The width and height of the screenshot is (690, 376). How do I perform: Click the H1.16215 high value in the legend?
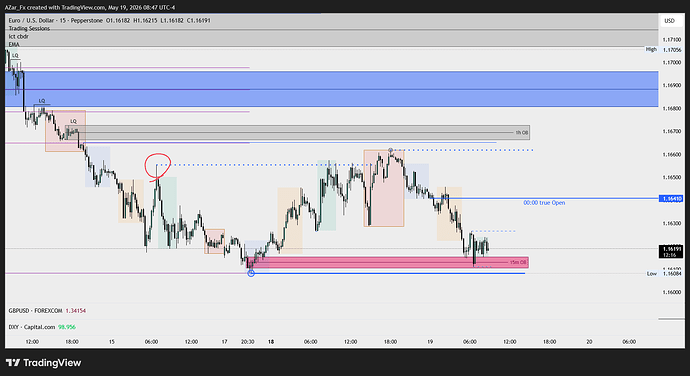click(x=145, y=20)
